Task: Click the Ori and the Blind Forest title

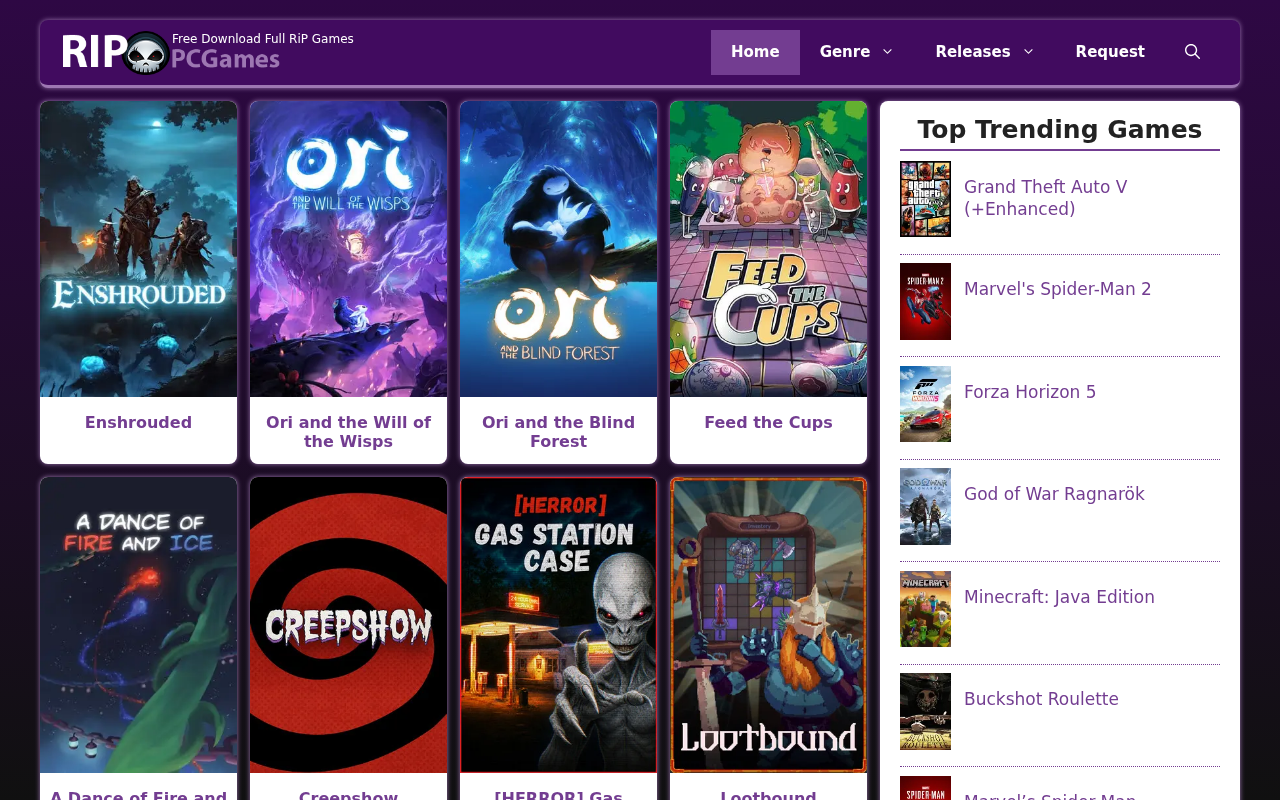Action: coord(559,432)
